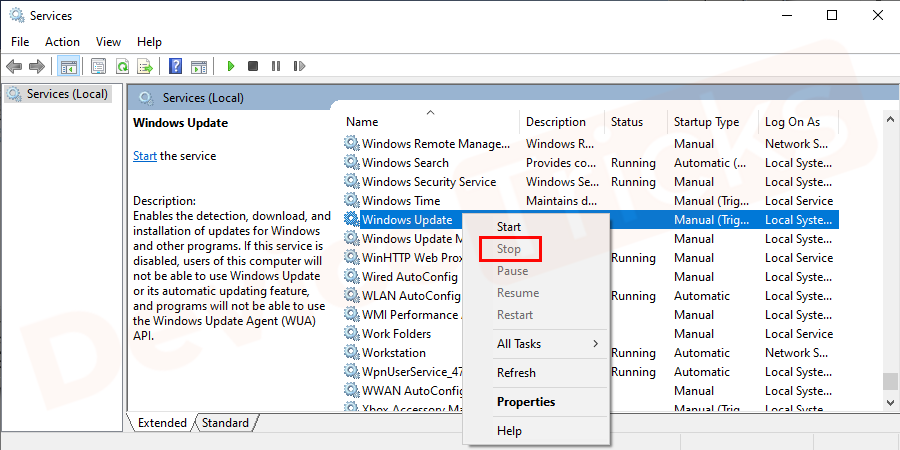
Task: Click the Forward arrow in toolbar
Action: coord(37,66)
